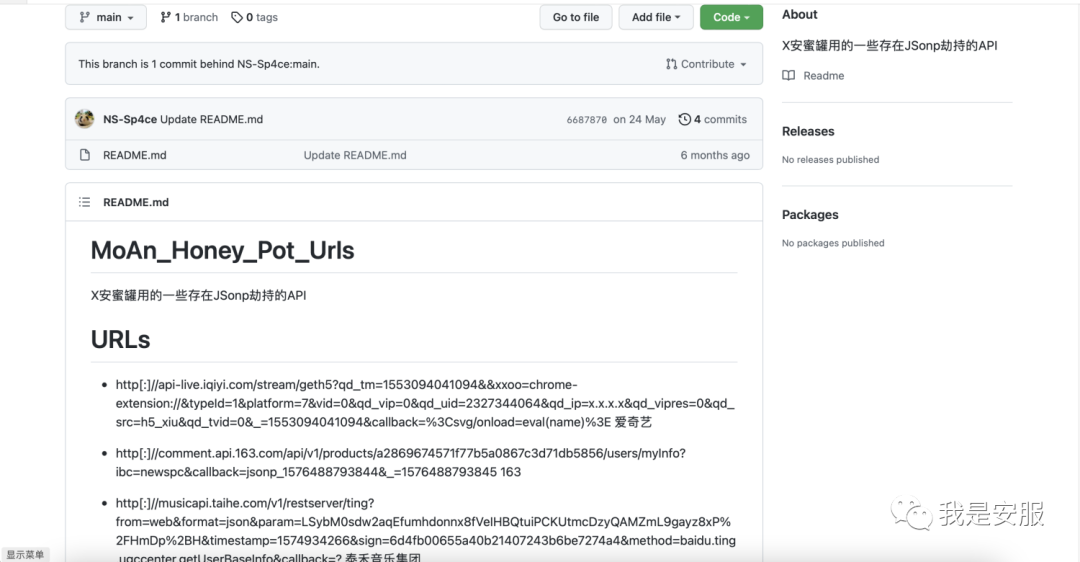Click the '6 months ago' timestamp
The height and width of the screenshot is (562, 1080).
[715, 155]
